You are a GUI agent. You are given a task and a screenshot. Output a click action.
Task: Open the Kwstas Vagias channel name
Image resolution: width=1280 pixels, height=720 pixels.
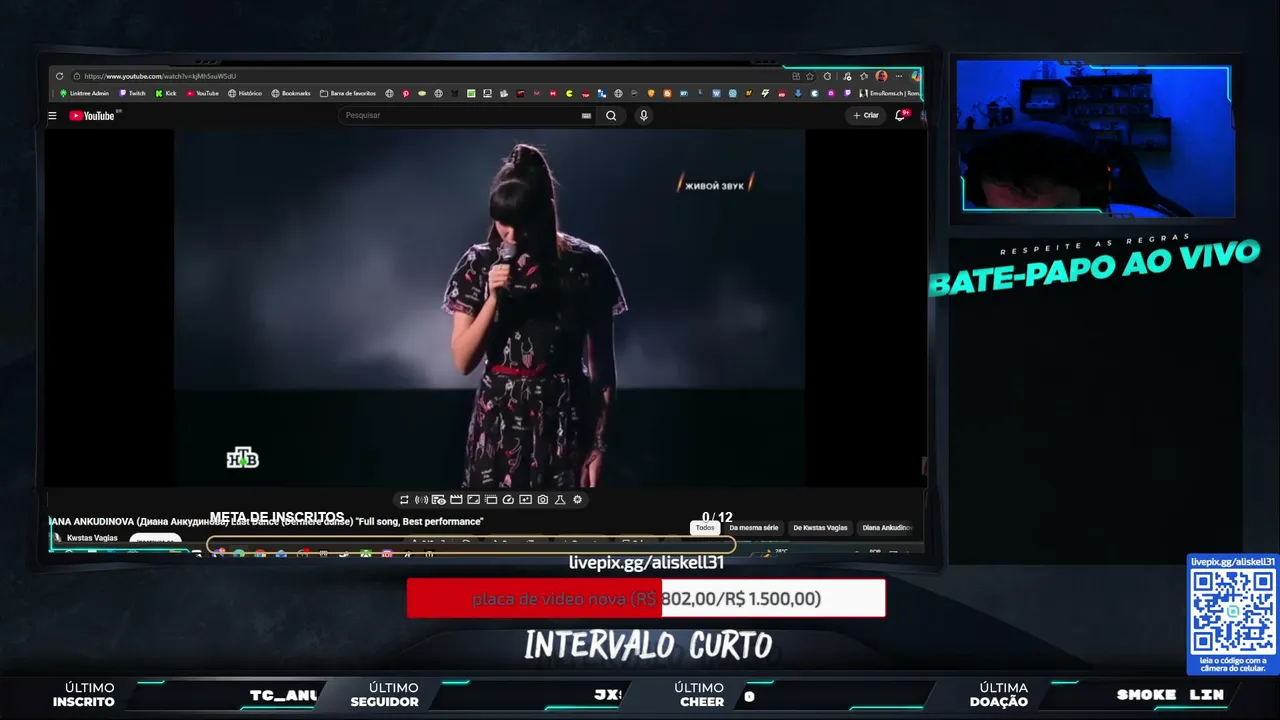click(92, 538)
